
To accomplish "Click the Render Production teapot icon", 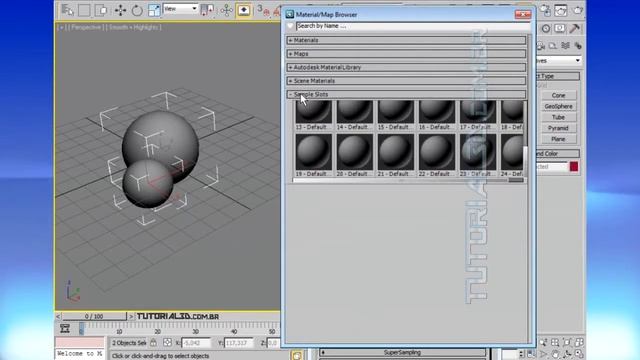I will pyautogui.click(x=577, y=10).
